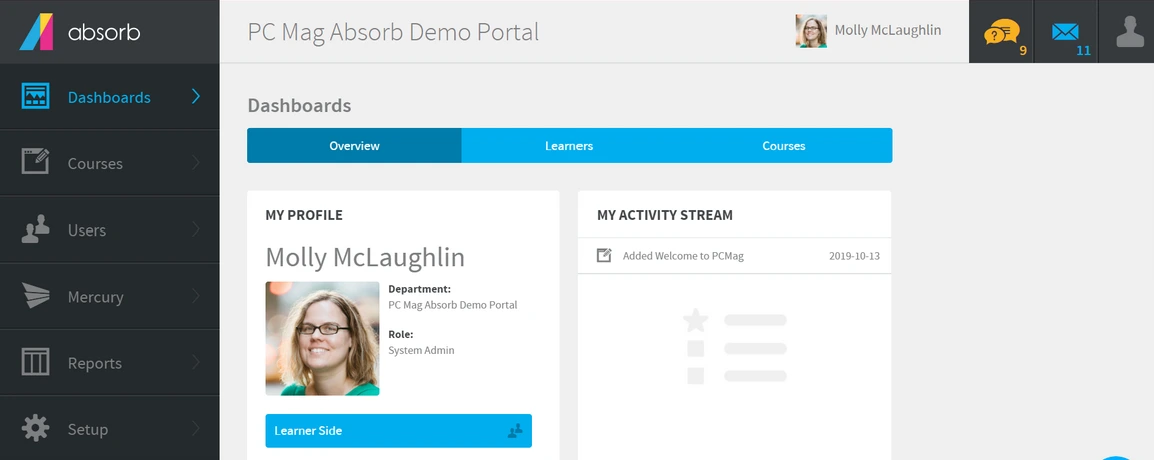Viewport: 1154px width, 460px height.
Task: Click the 'absorb' wordmark text
Action: 104,32
